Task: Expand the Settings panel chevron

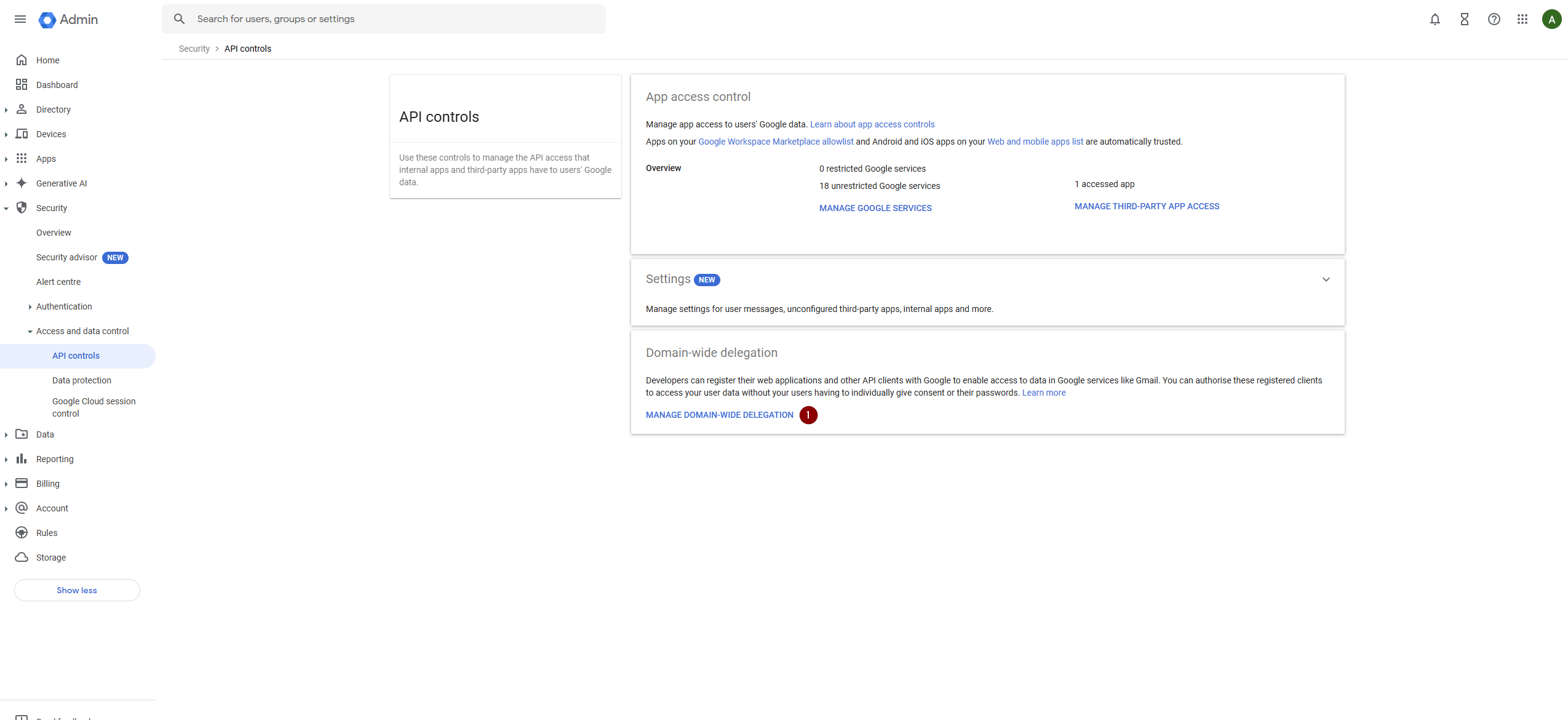Action: [x=1326, y=279]
